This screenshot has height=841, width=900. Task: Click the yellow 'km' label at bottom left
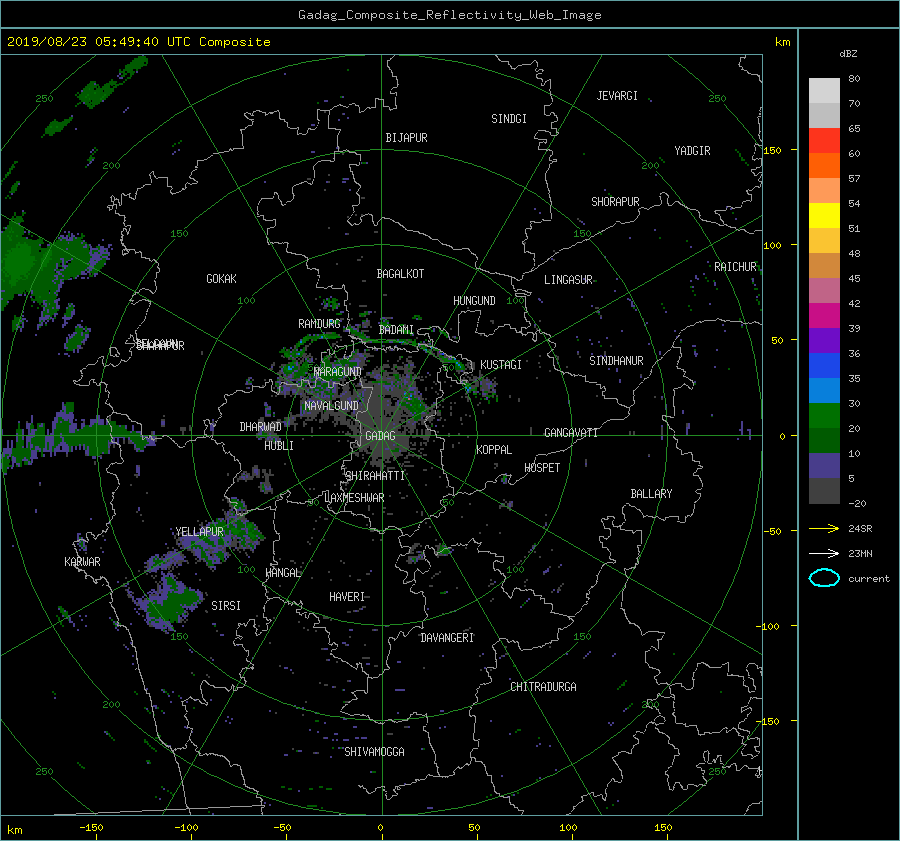(14, 830)
